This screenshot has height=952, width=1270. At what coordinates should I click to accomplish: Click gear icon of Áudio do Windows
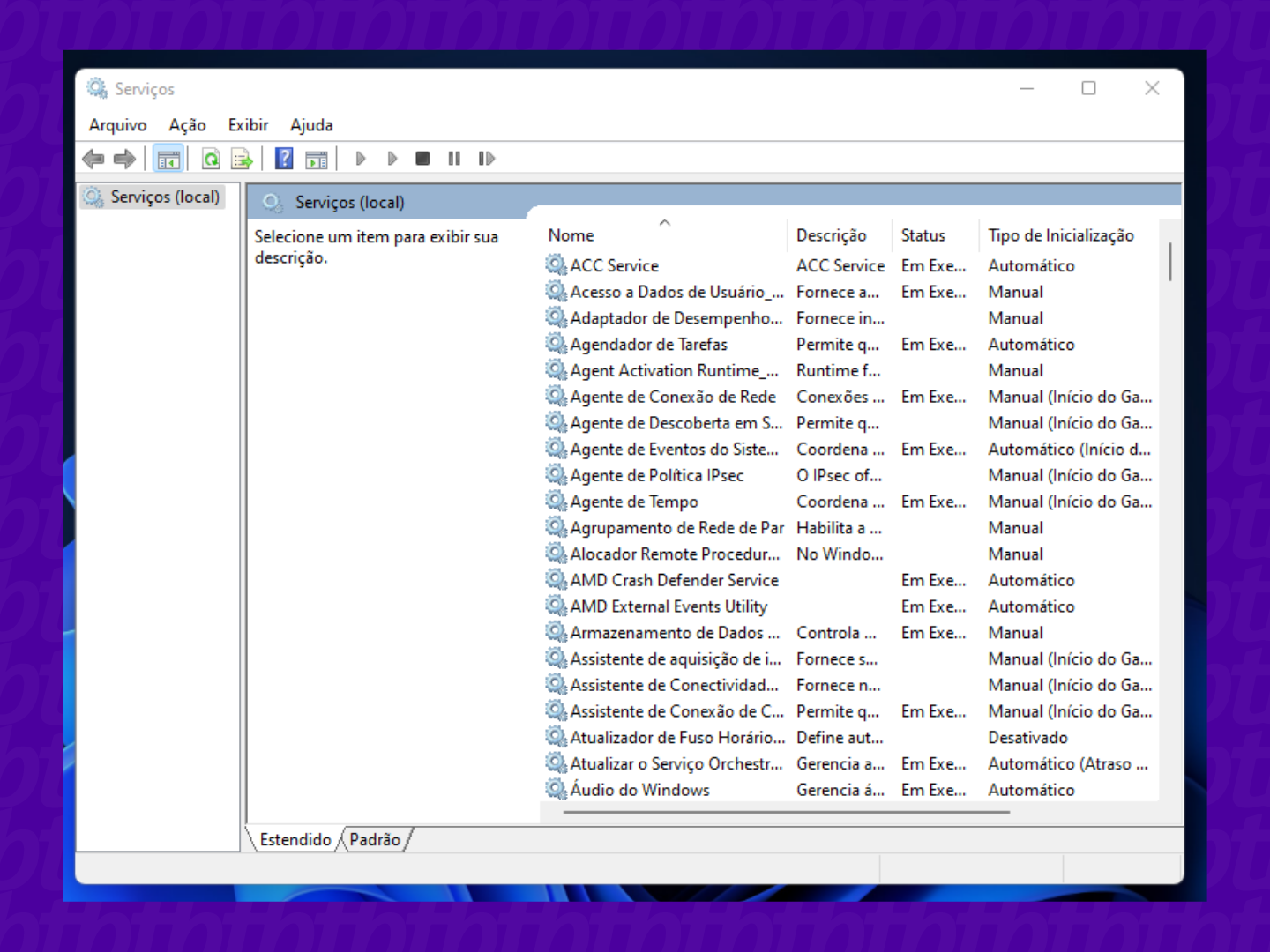556,789
